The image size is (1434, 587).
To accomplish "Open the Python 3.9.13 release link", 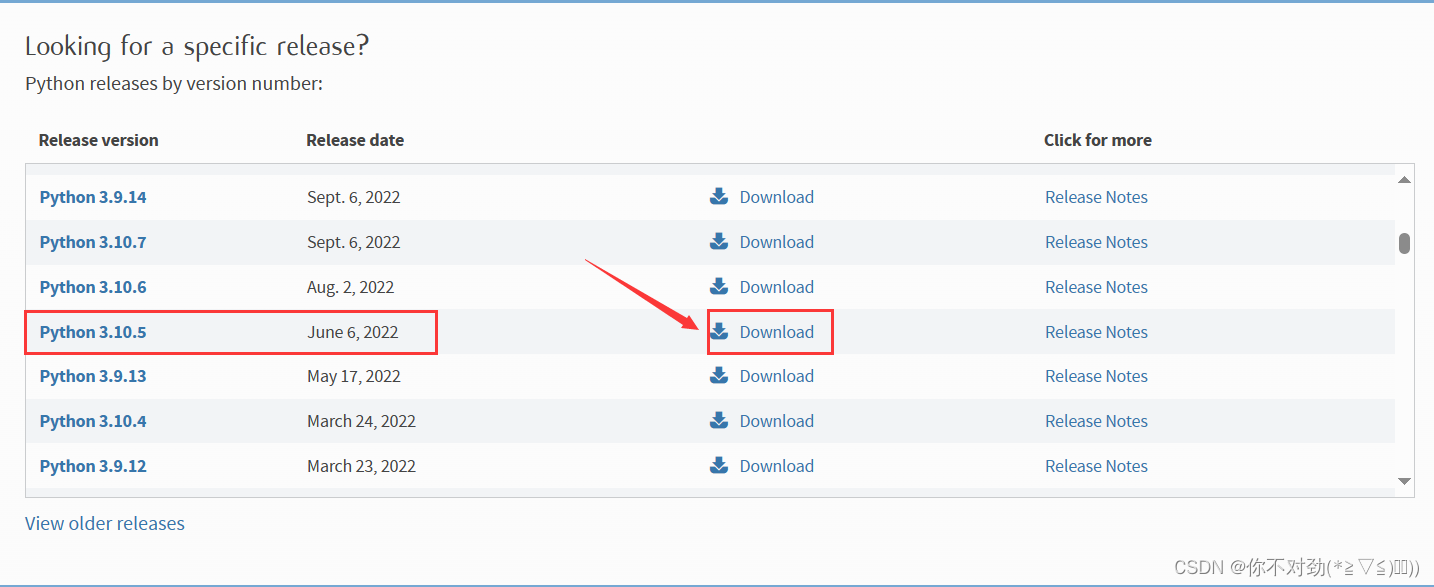I will [x=93, y=376].
